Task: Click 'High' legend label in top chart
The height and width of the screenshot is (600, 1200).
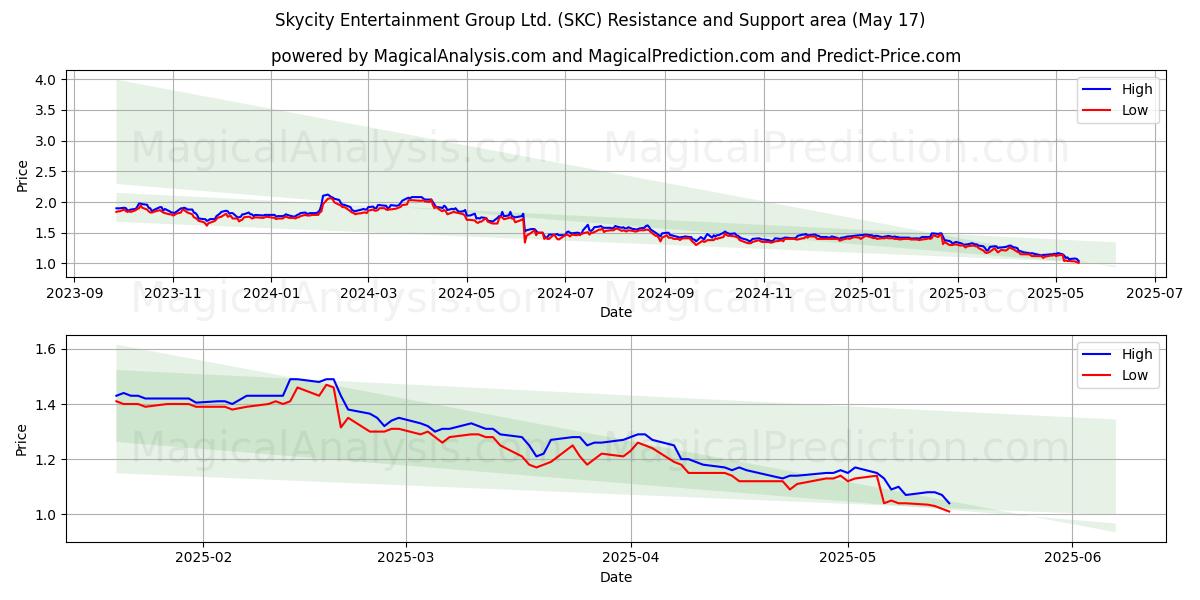Action: (1137, 89)
